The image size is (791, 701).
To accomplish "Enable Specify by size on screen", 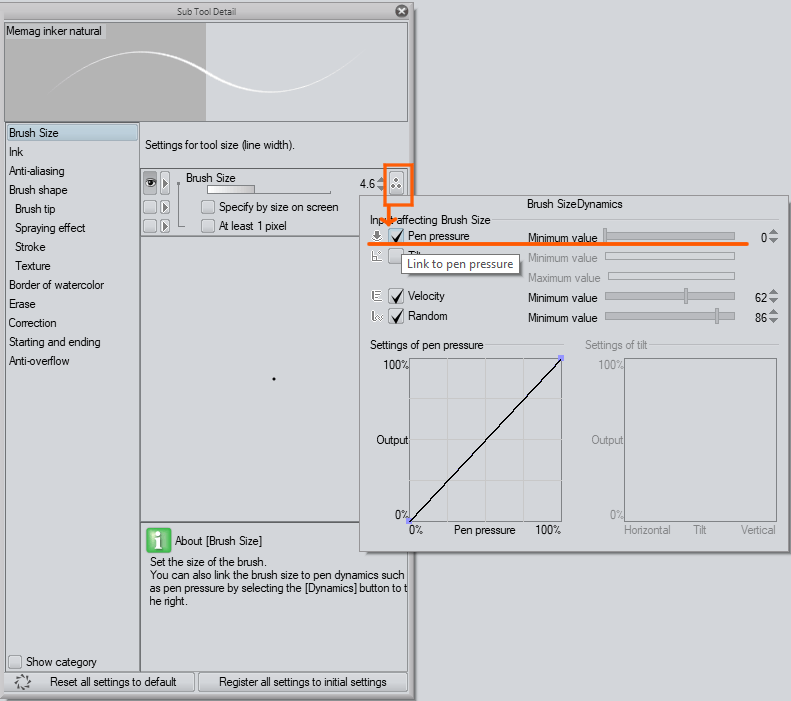I will pos(208,207).
